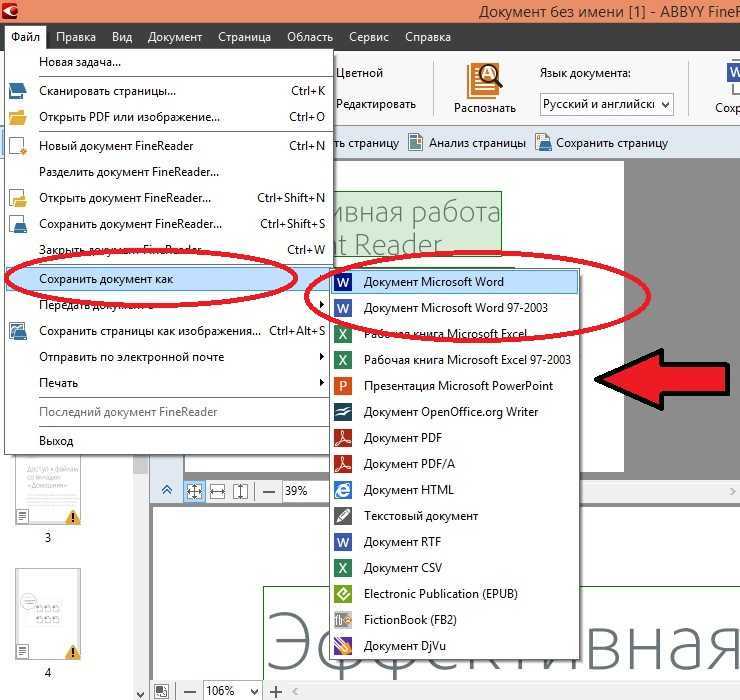
Task: Select page 4 thumbnail
Action: pyautogui.click(x=48, y=614)
